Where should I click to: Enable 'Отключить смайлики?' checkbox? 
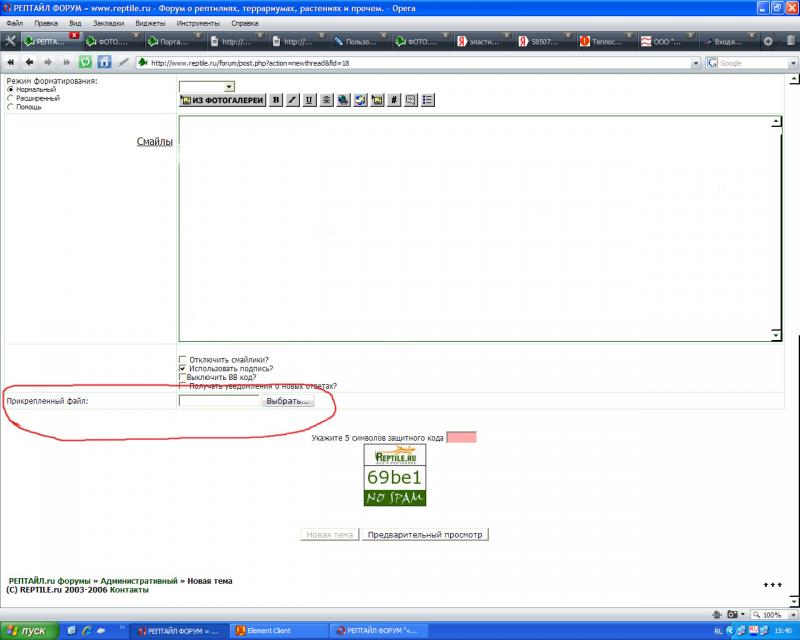click(x=182, y=360)
